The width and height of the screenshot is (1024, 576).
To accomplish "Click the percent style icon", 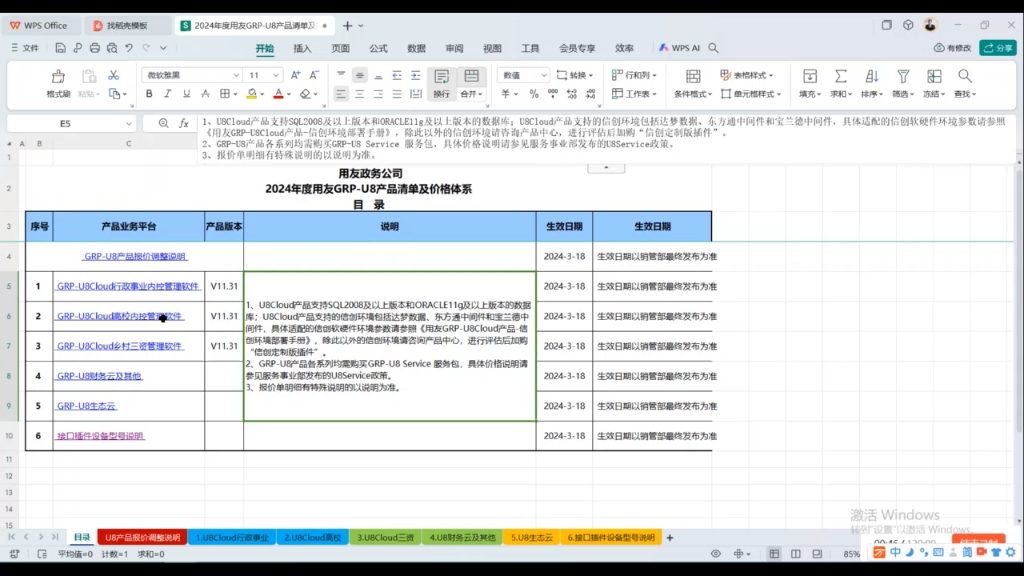I will 534,94.
